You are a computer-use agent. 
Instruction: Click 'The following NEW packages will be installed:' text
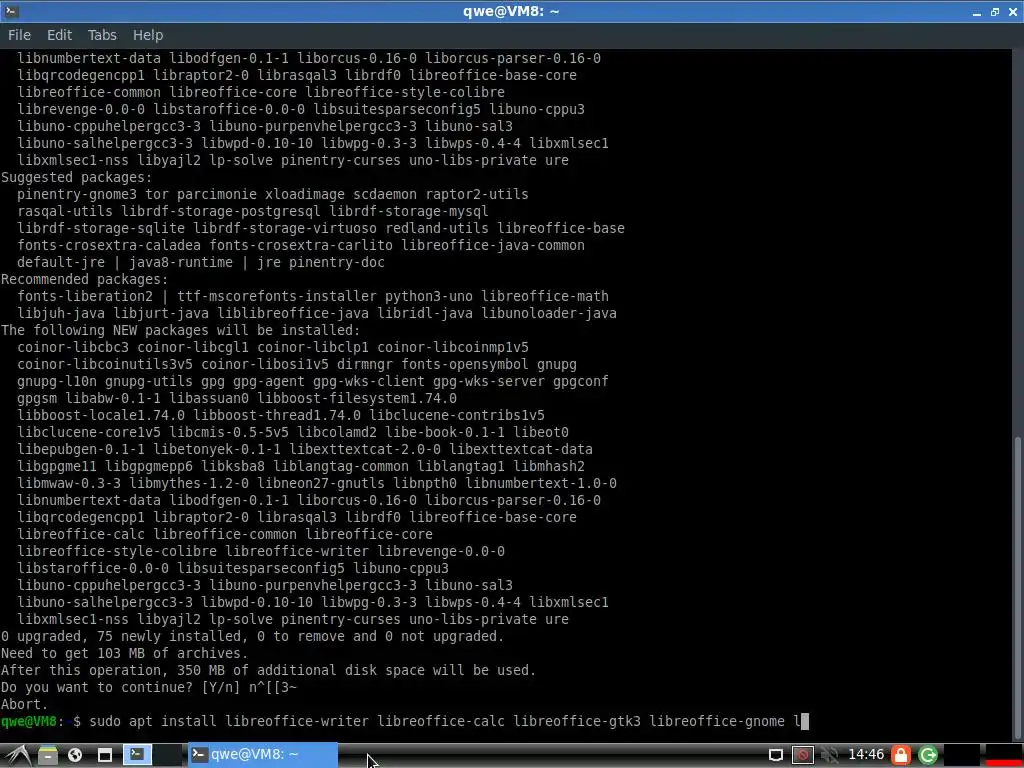(x=180, y=330)
